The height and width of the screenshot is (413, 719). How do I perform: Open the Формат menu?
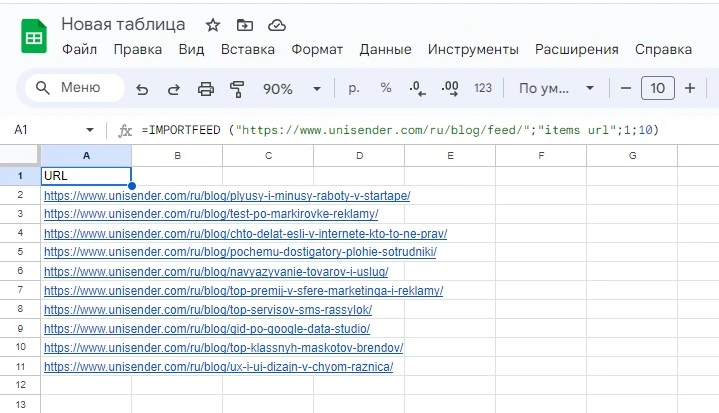coord(317,50)
